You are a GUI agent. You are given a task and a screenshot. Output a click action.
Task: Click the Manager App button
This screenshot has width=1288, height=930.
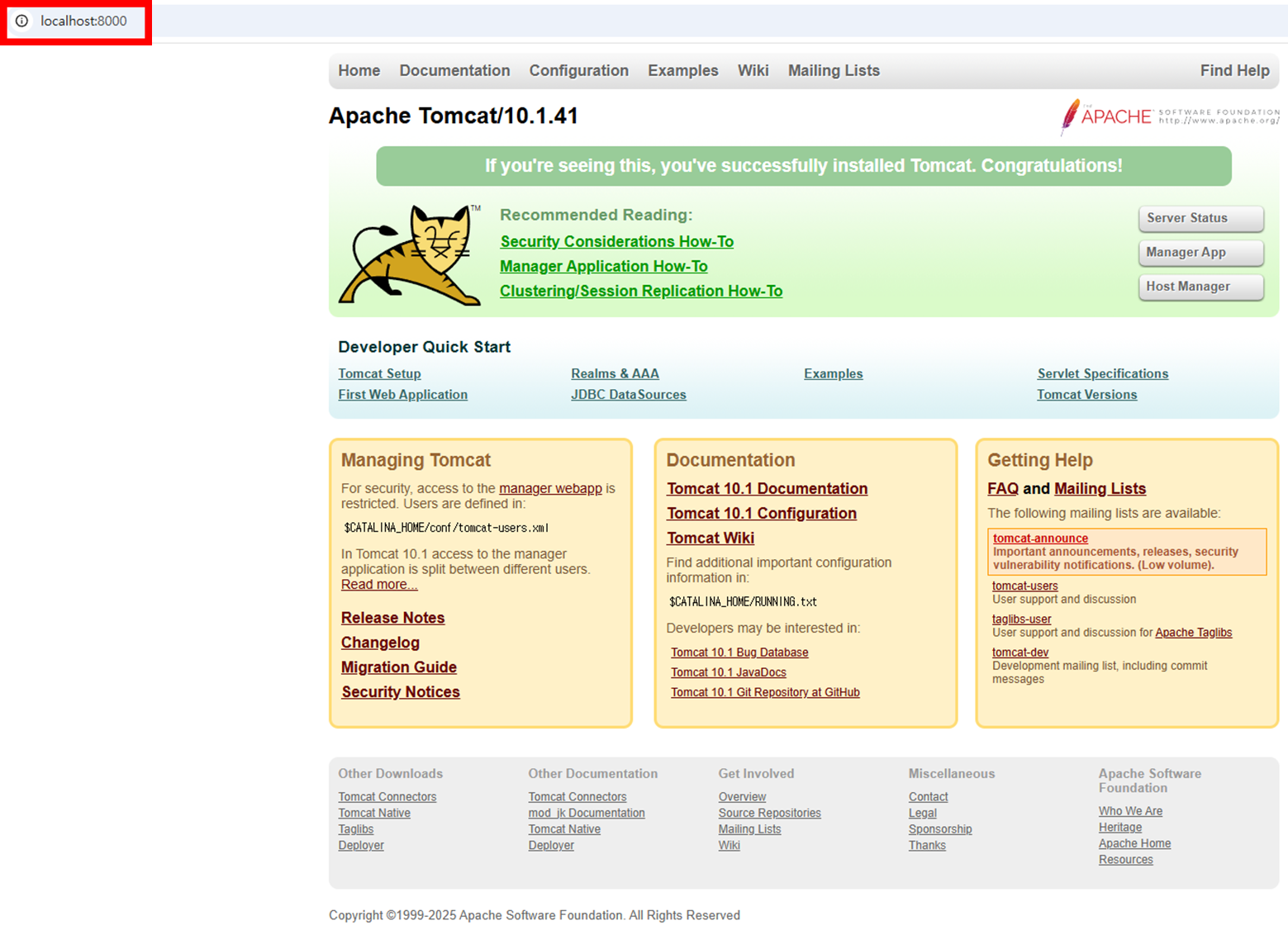click(x=1200, y=252)
